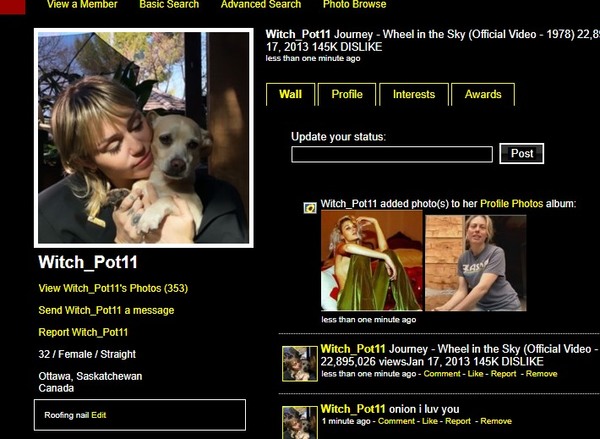Open the gray t-shirt photo thumbnail
The width and height of the screenshot is (600, 439).
pos(475,264)
